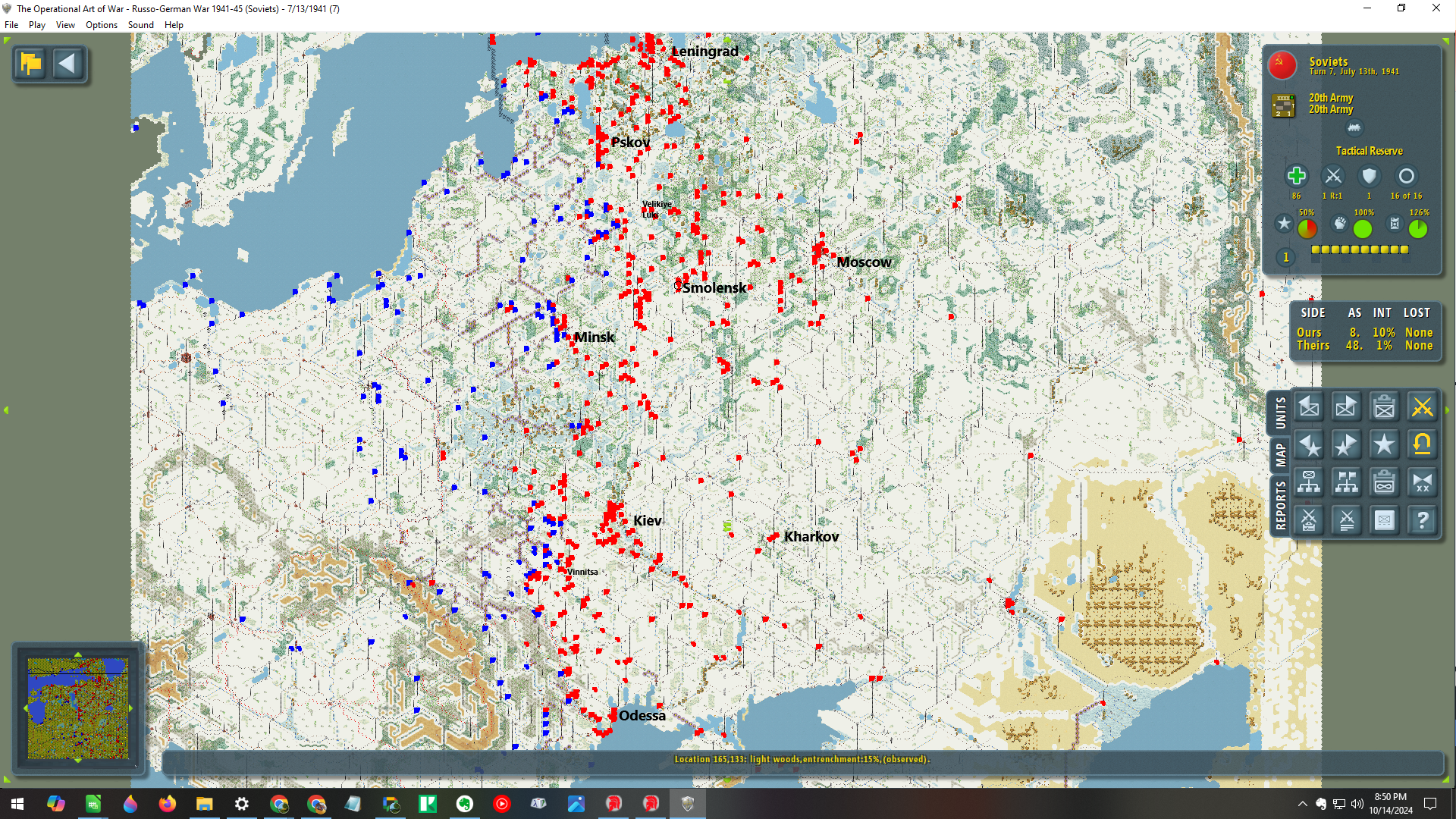Click the yellow flag button top-left
The height and width of the screenshot is (819, 1456).
click(31, 64)
